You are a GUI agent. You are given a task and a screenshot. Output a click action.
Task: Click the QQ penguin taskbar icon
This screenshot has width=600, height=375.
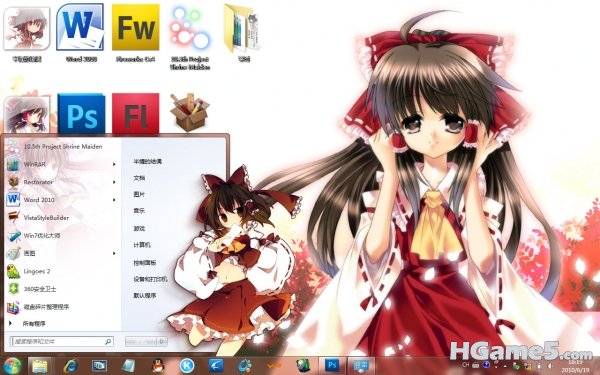tap(158, 366)
